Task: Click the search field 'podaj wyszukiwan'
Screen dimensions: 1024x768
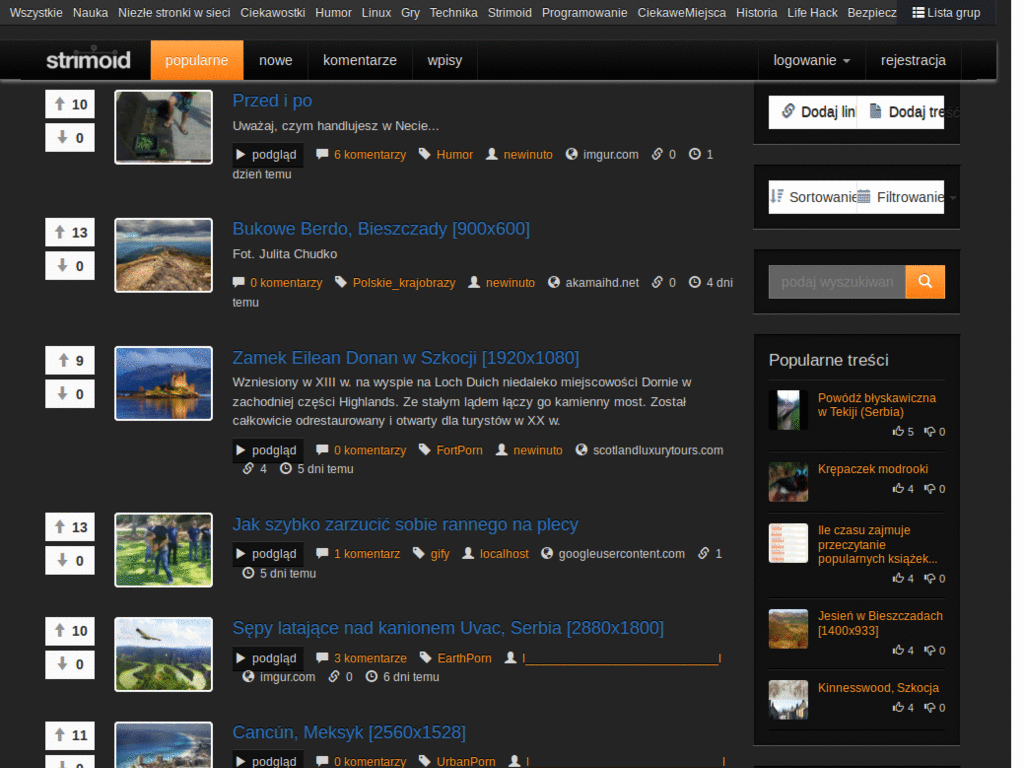Action: point(837,282)
